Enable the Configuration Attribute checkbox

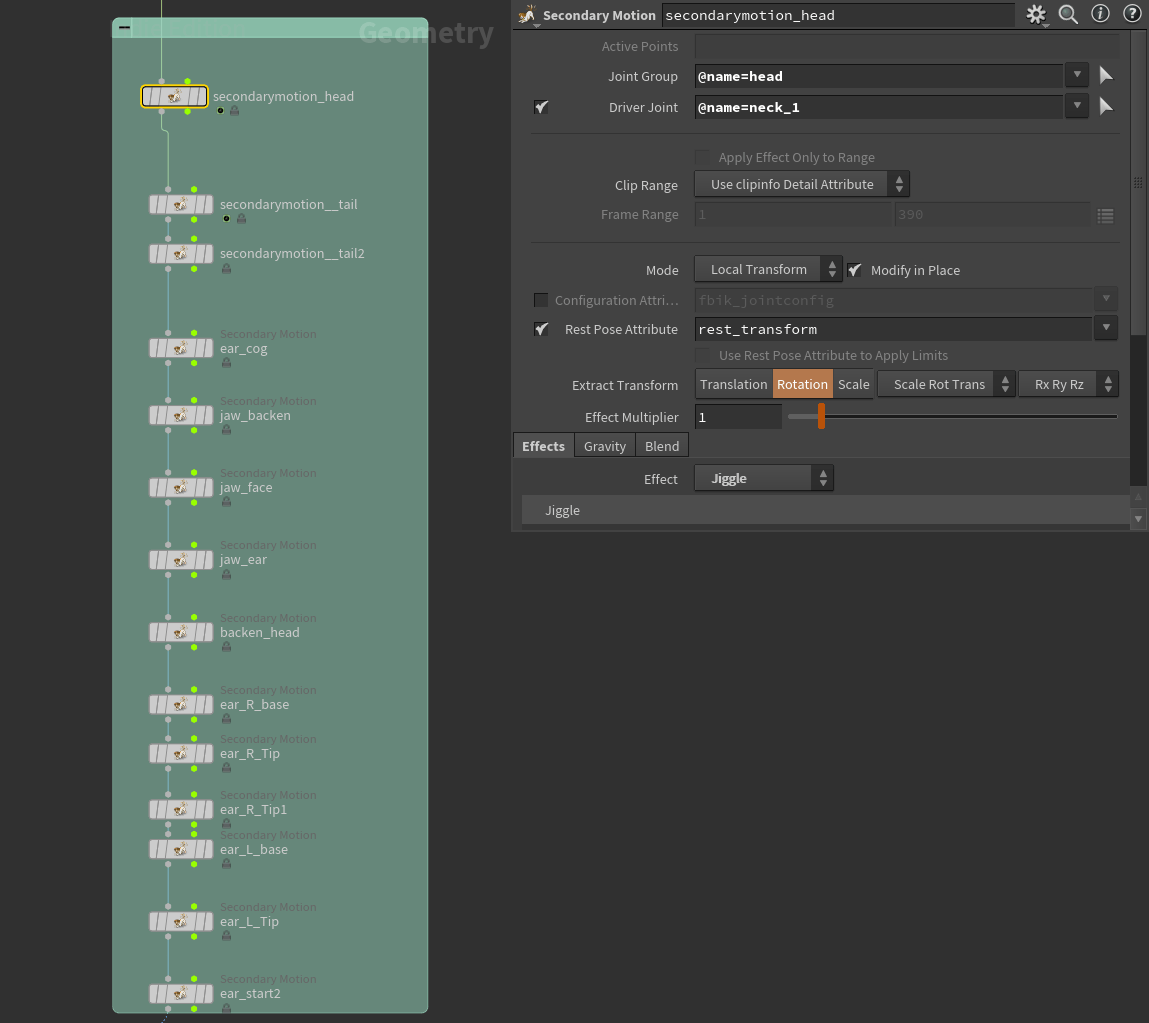pyautogui.click(x=541, y=300)
